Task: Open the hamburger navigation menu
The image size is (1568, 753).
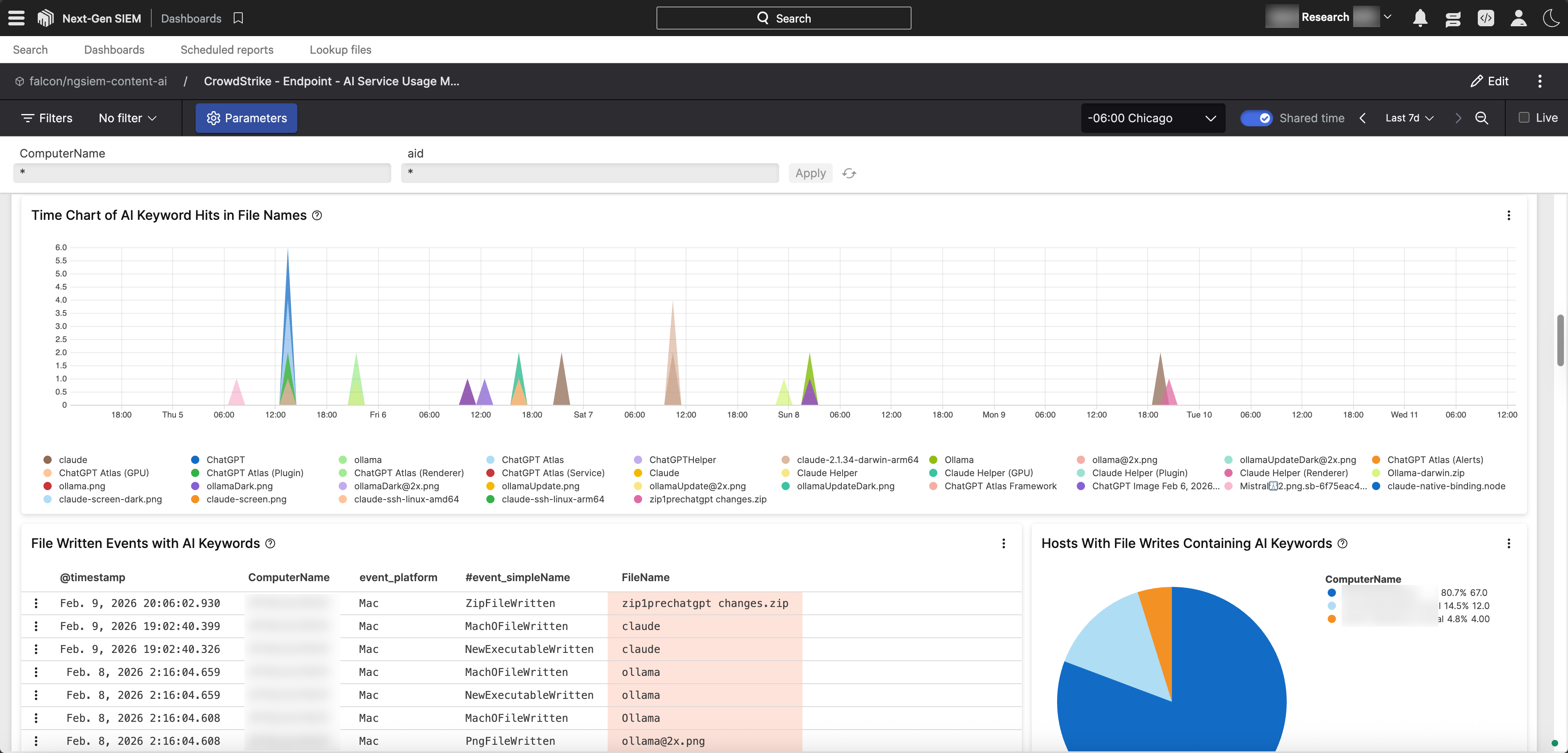Action: coord(16,18)
